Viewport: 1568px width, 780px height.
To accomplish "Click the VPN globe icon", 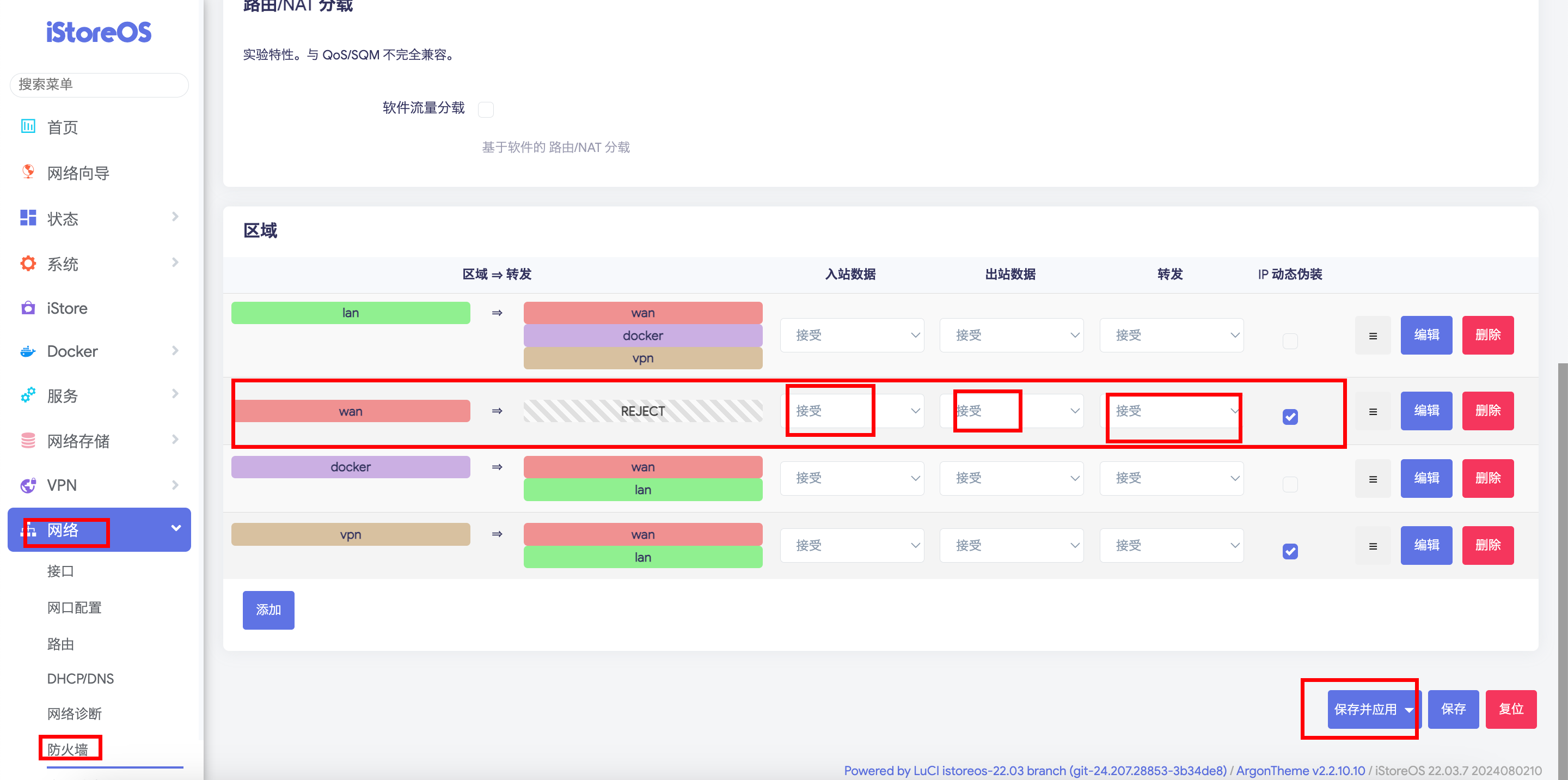I will coord(28,485).
